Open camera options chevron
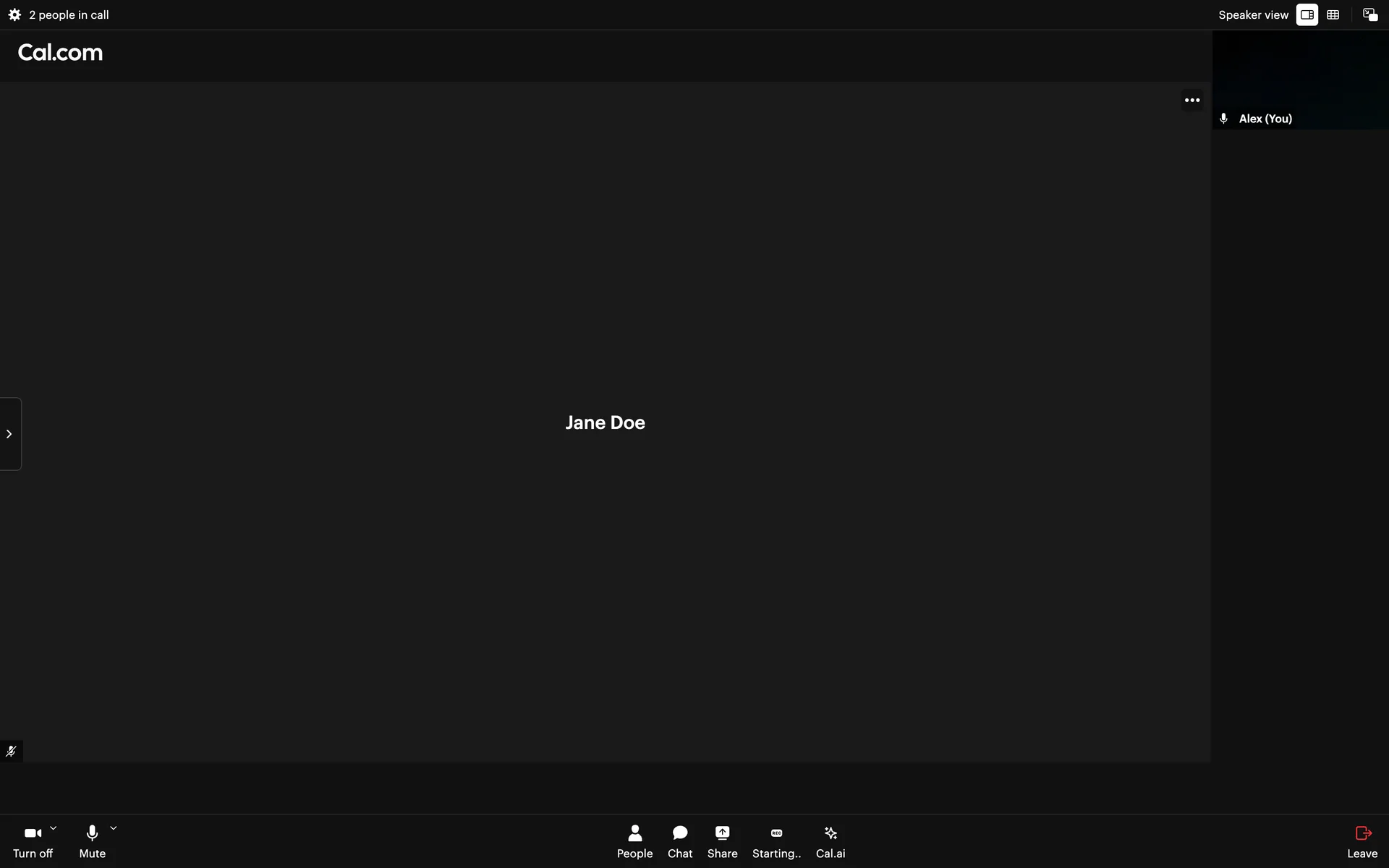 (x=54, y=828)
